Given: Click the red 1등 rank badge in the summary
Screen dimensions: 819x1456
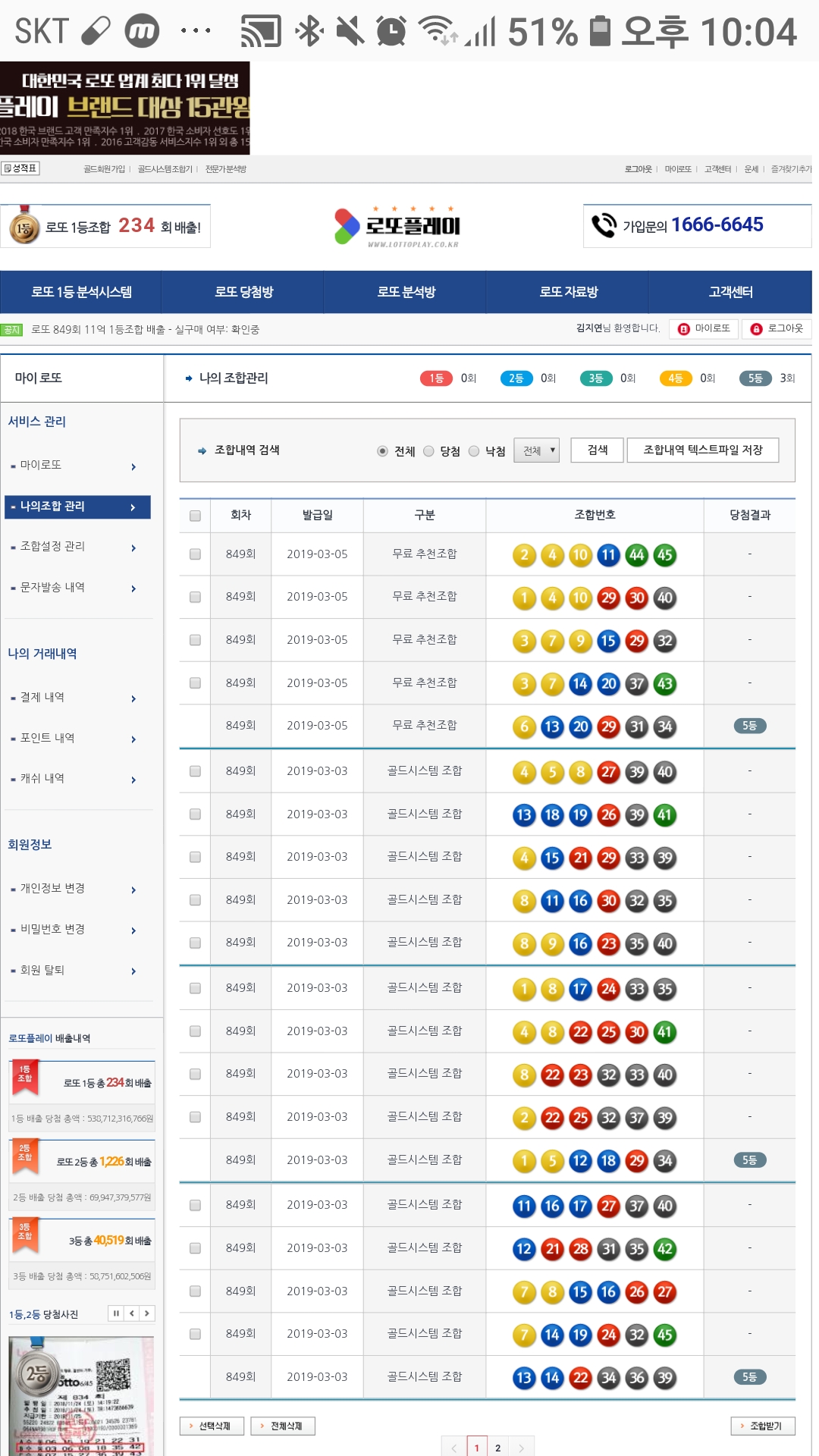Looking at the screenshot, I should (x=436, y=378).
